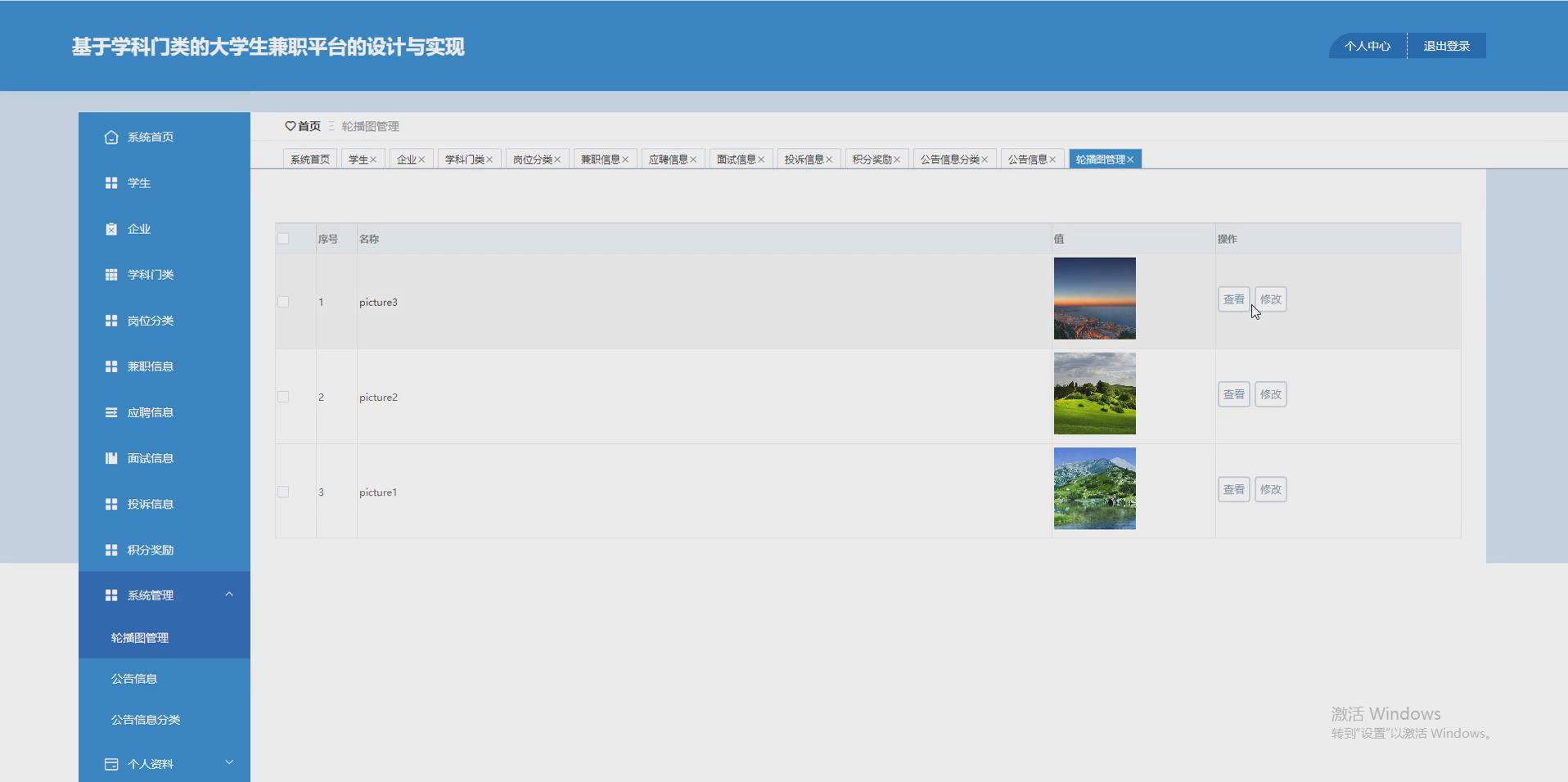The width and height of the screenshot is (1568, 782).
Task: Switch to the 系统首页 tab
Action: [310, 160]
